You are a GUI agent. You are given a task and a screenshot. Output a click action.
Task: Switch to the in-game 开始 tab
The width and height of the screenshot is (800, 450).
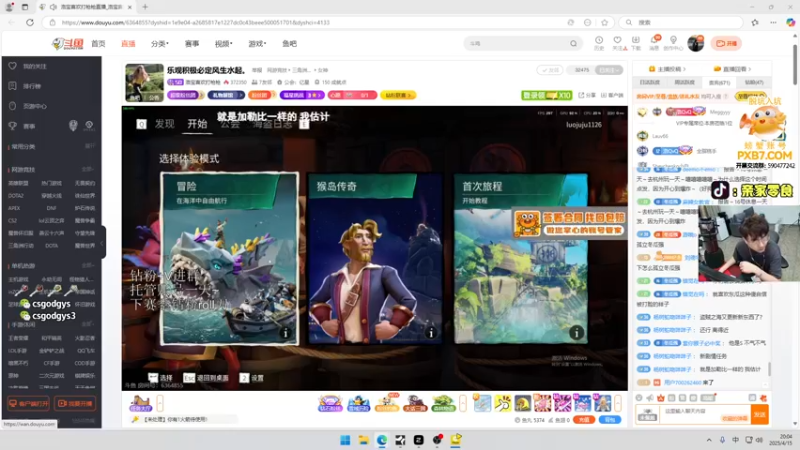point(197,124)
